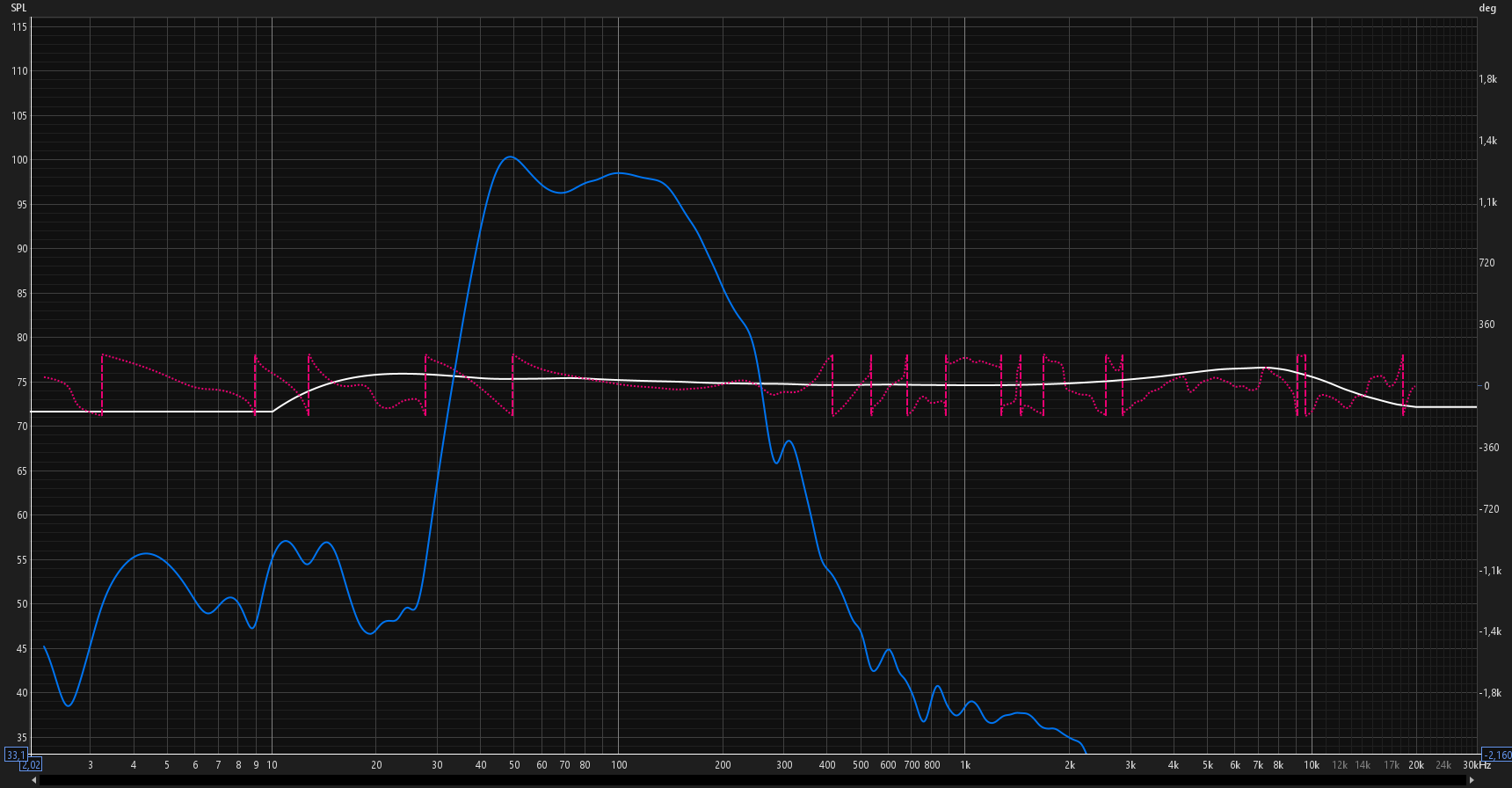
Task: Click the 75 tick on the SPL axis
Action: point(22,383)
